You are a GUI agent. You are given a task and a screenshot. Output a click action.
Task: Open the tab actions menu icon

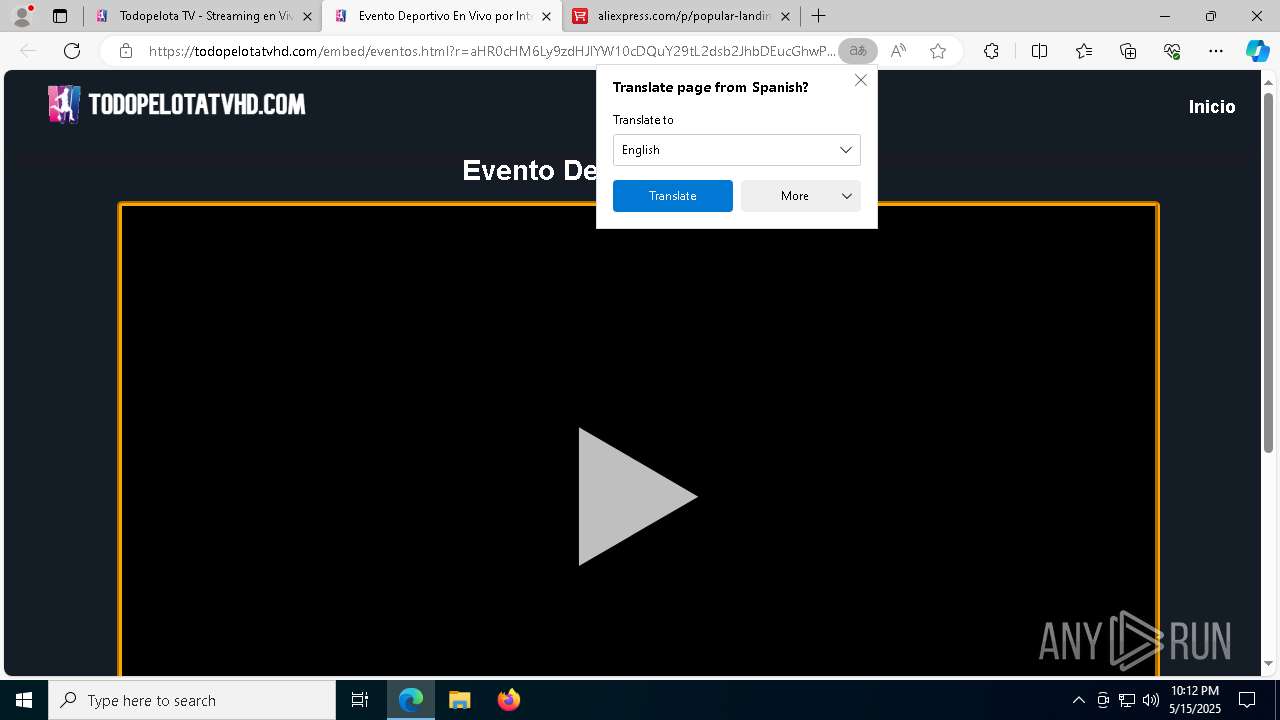(60, 16)
